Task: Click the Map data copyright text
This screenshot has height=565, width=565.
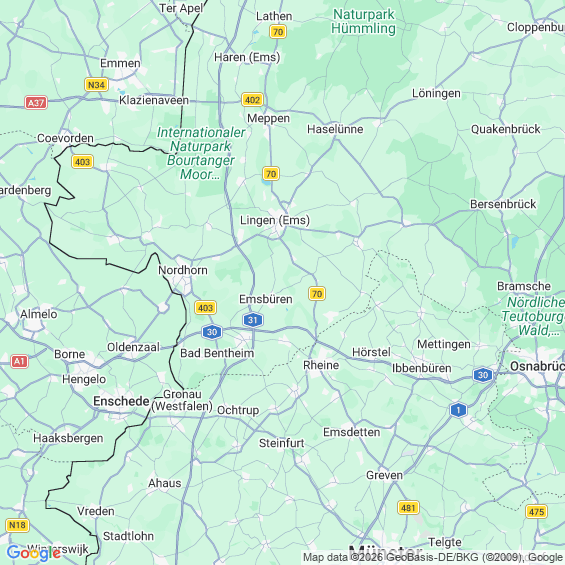Action: (433, 557)
